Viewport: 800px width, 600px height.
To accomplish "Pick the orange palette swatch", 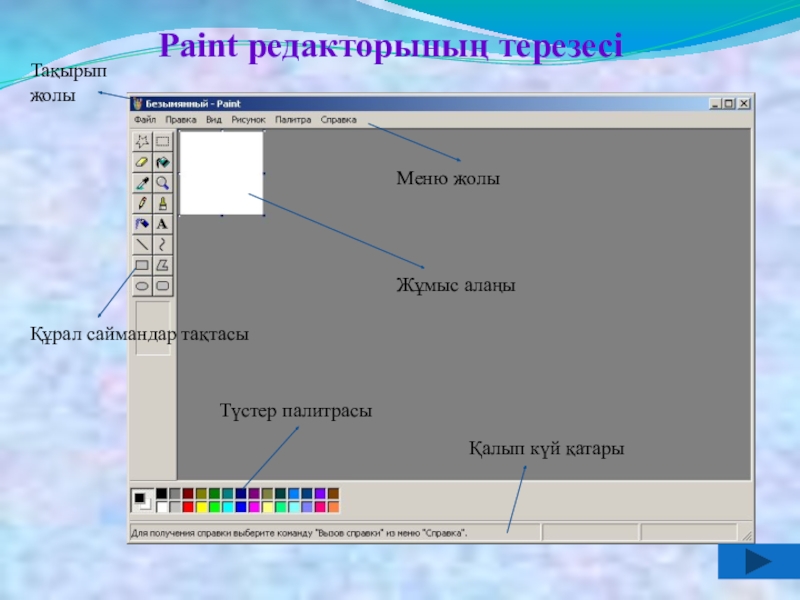I will (x=333, y=507).
